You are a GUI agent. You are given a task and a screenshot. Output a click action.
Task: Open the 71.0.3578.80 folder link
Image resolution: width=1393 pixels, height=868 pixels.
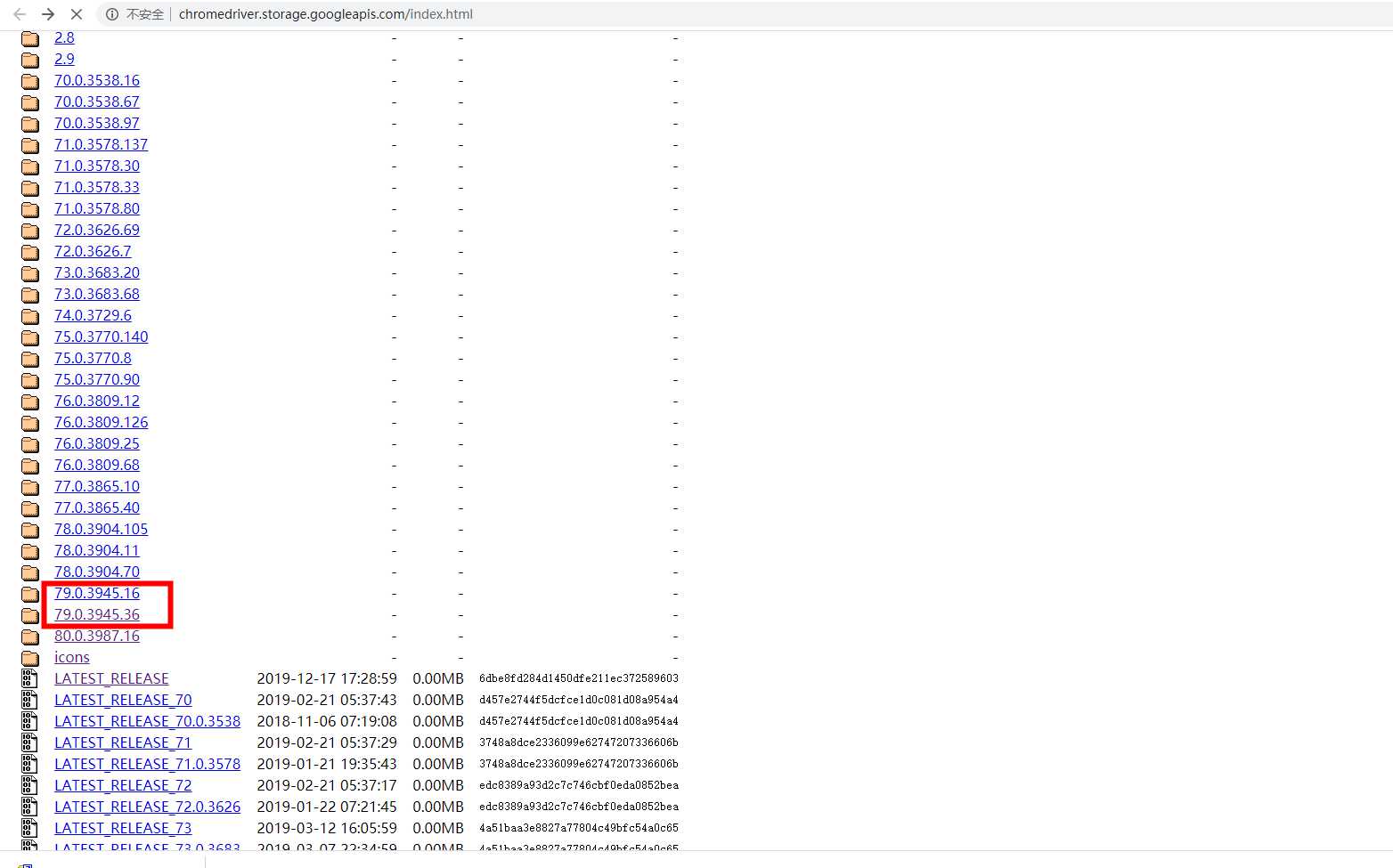pos(97,208)
